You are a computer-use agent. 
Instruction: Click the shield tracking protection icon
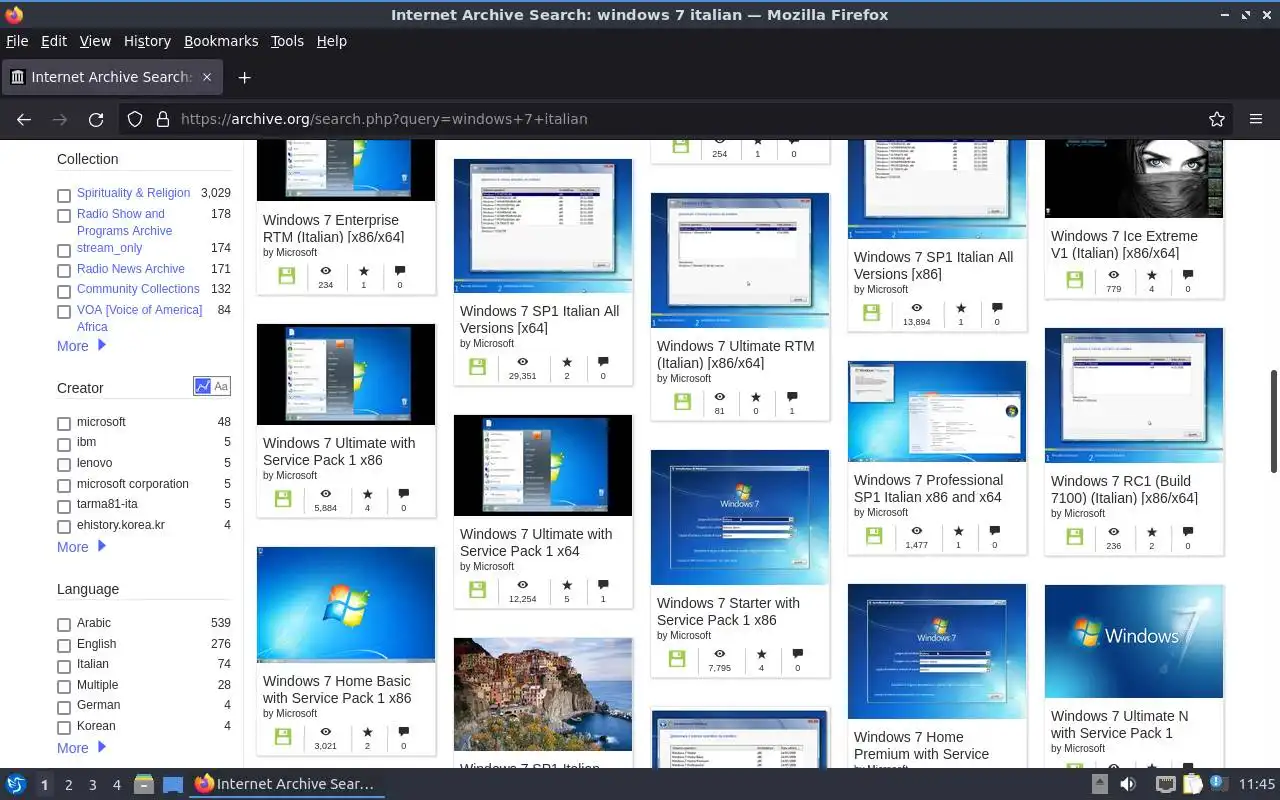(135, 119)
